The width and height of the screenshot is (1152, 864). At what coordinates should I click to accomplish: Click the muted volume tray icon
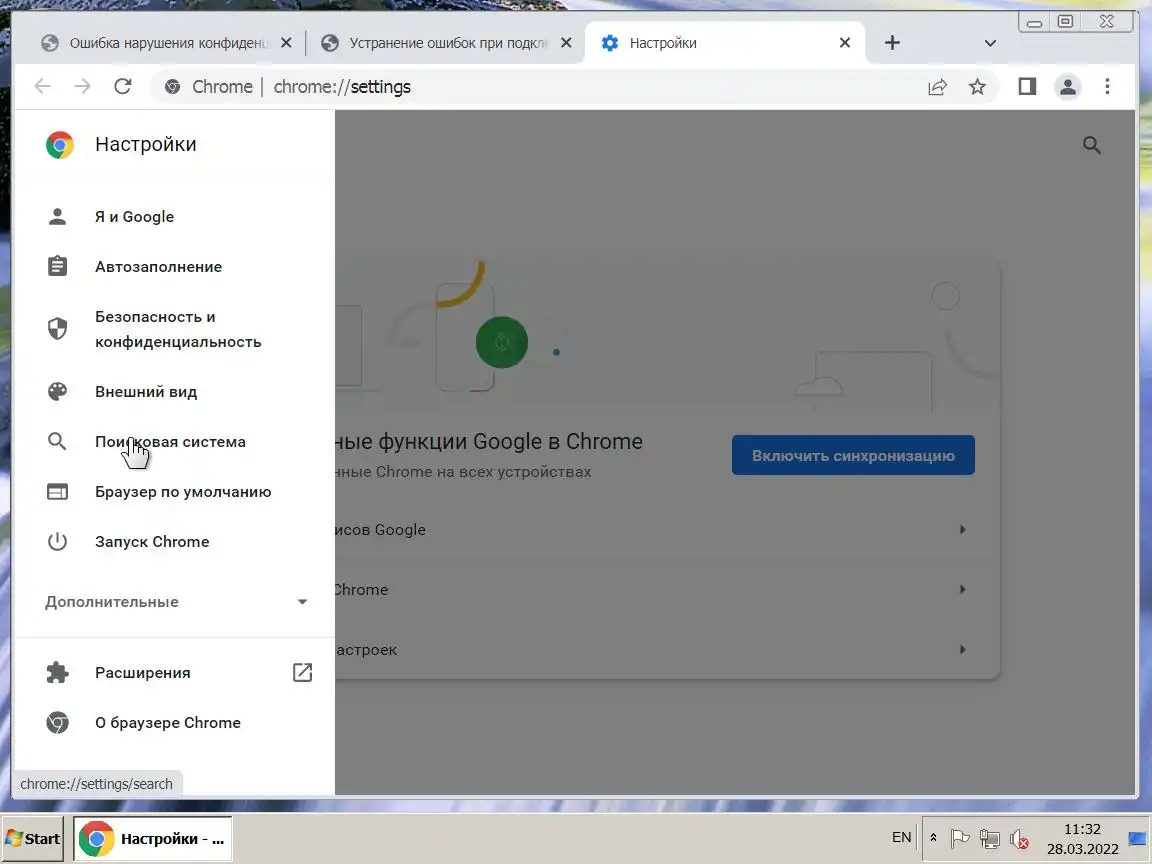[x=1019, y=838]
